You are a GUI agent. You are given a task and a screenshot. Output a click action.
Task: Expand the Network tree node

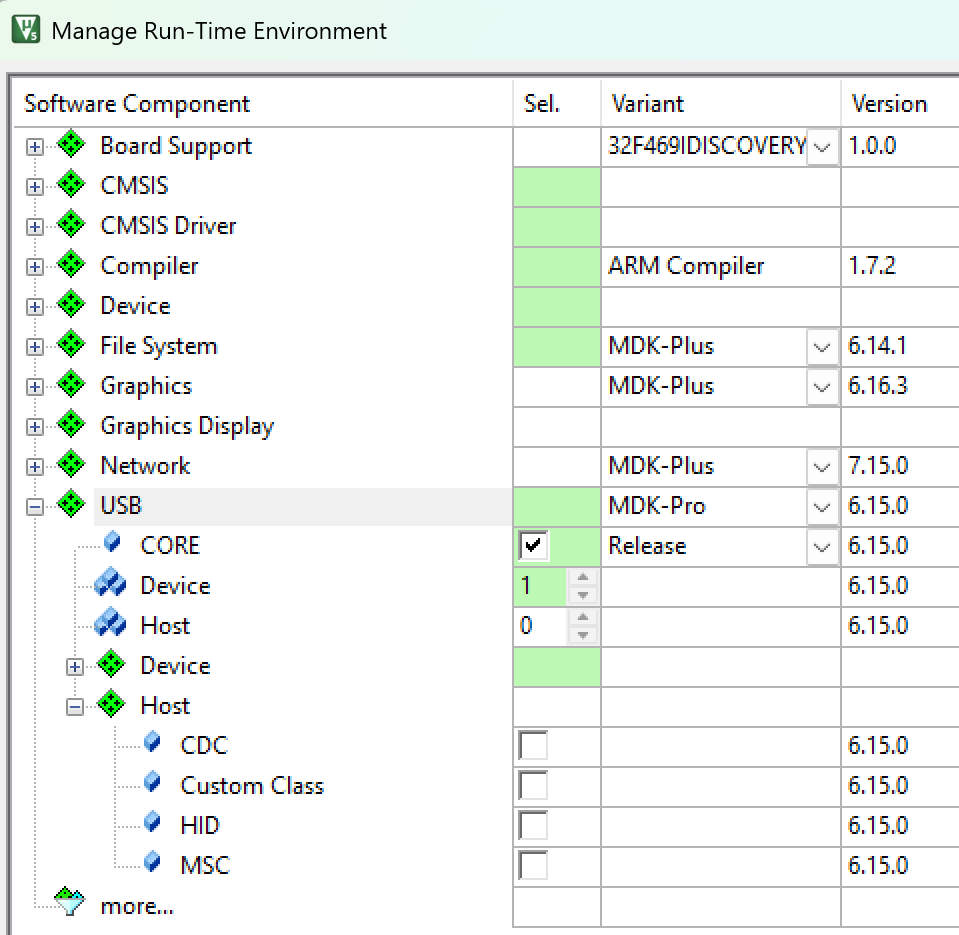(35, 467)
